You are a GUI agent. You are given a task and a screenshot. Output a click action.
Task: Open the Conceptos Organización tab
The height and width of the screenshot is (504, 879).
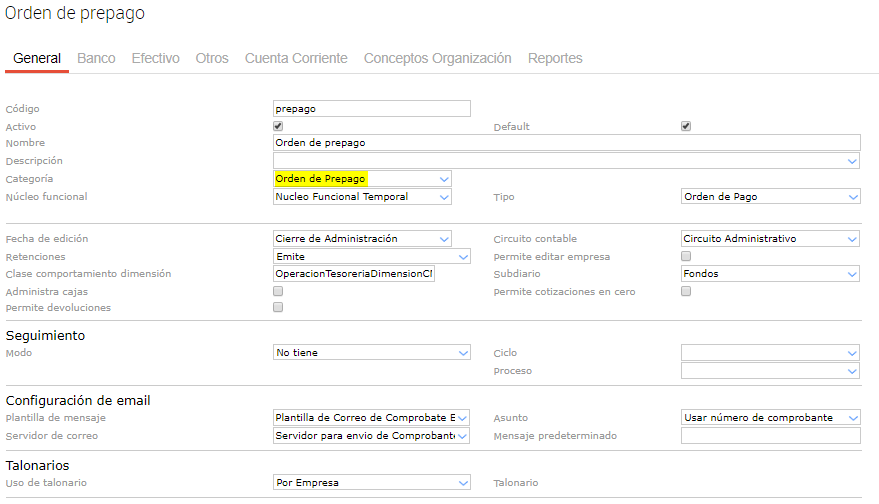[x=437, y=58]
